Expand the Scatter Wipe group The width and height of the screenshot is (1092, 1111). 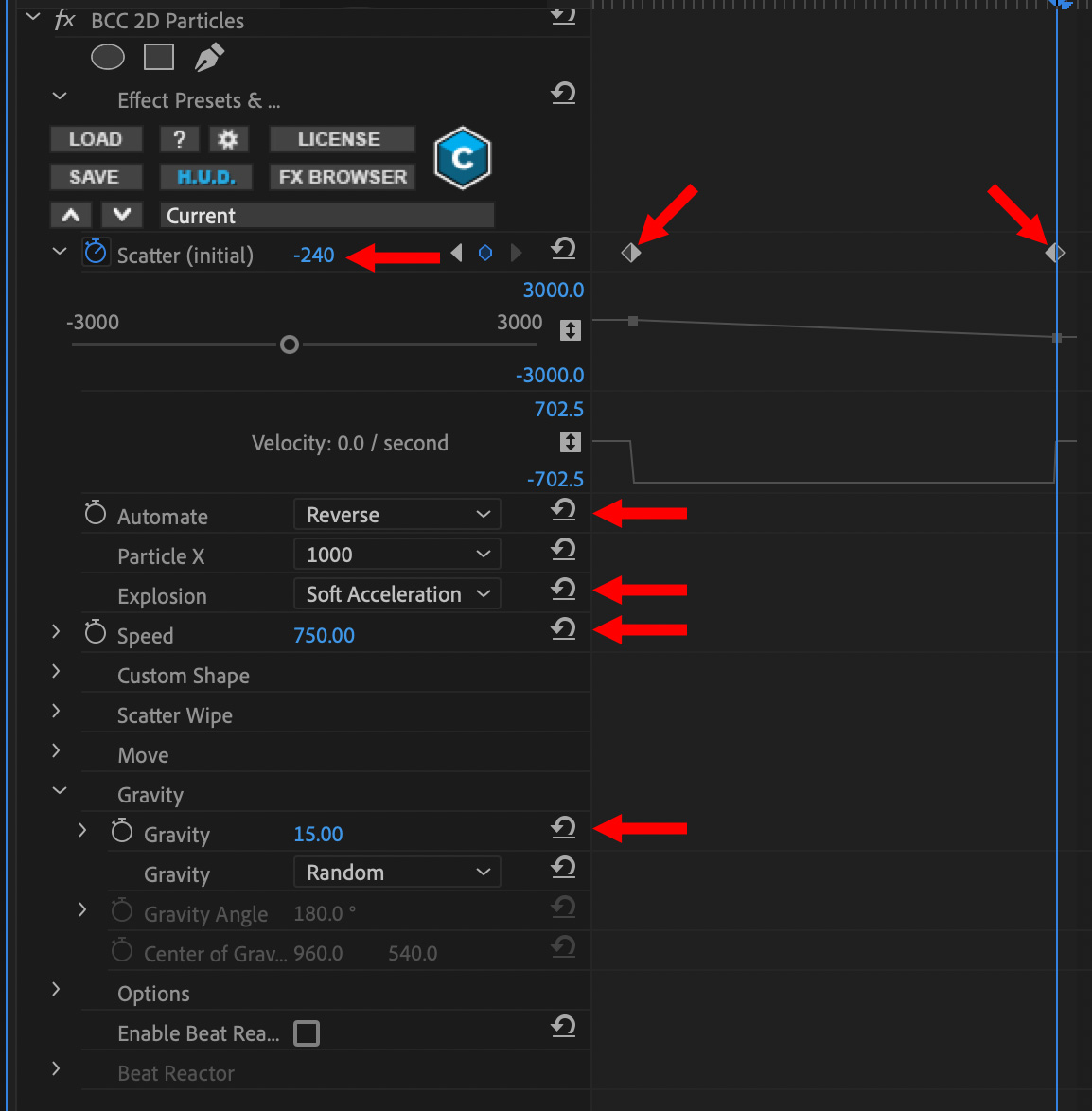(57, 711)
